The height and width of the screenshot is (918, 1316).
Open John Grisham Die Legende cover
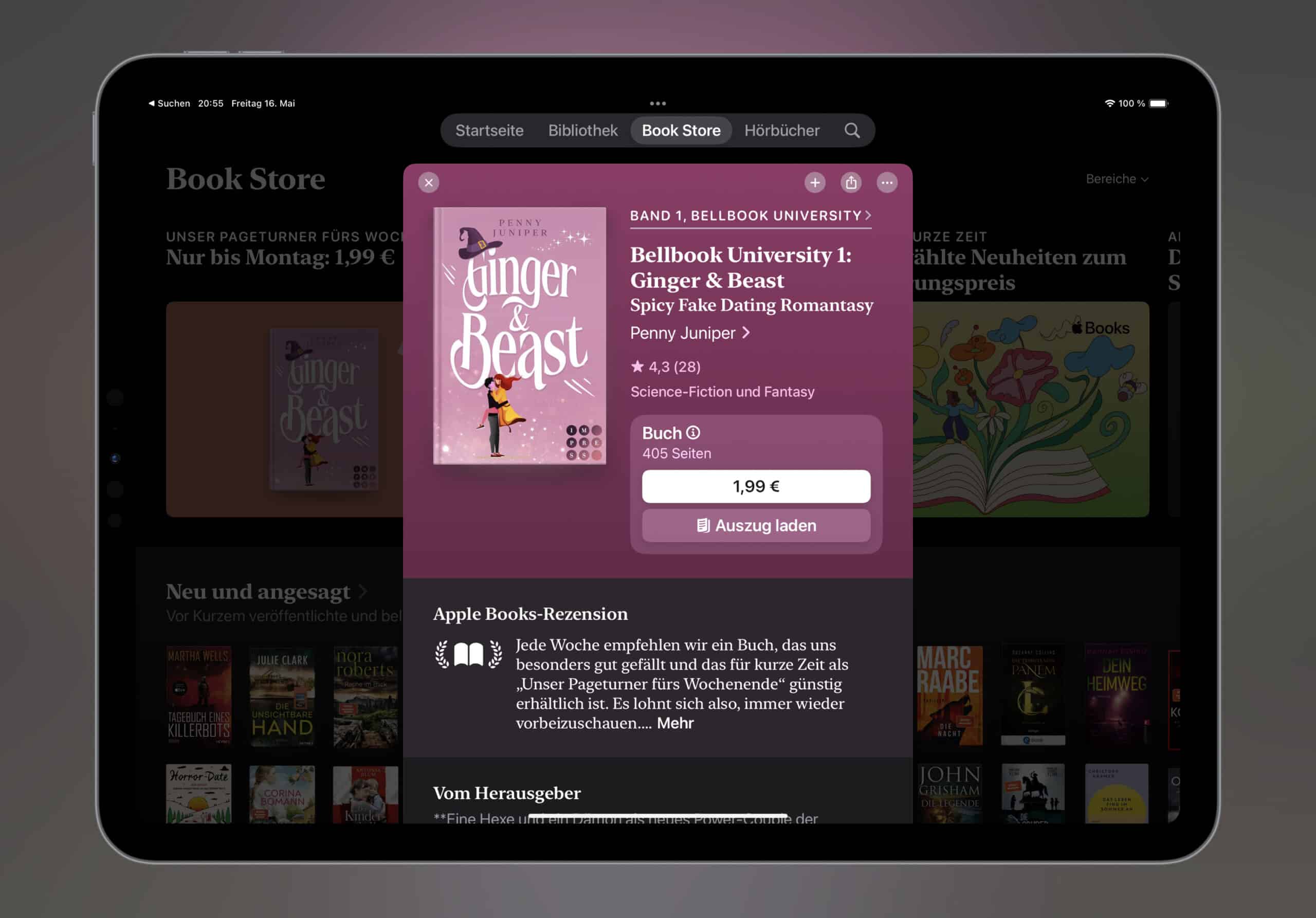(x=949, y=793)
